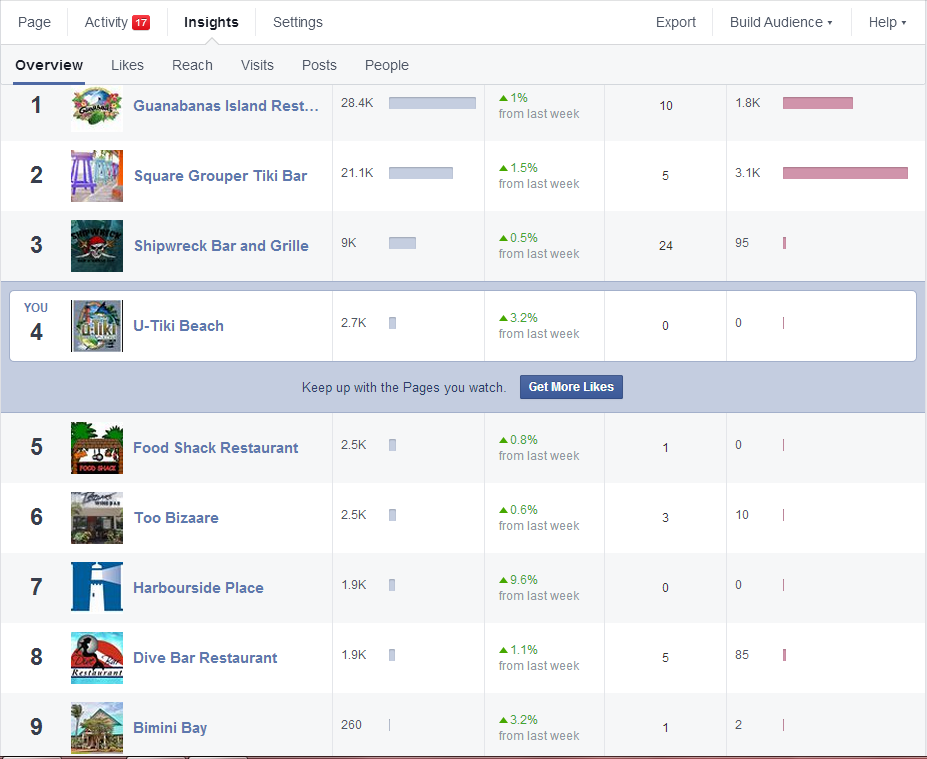927x759 pixels.
Task: Open Guanabanas Island Restaurant page logo
Action: [97, 108]
